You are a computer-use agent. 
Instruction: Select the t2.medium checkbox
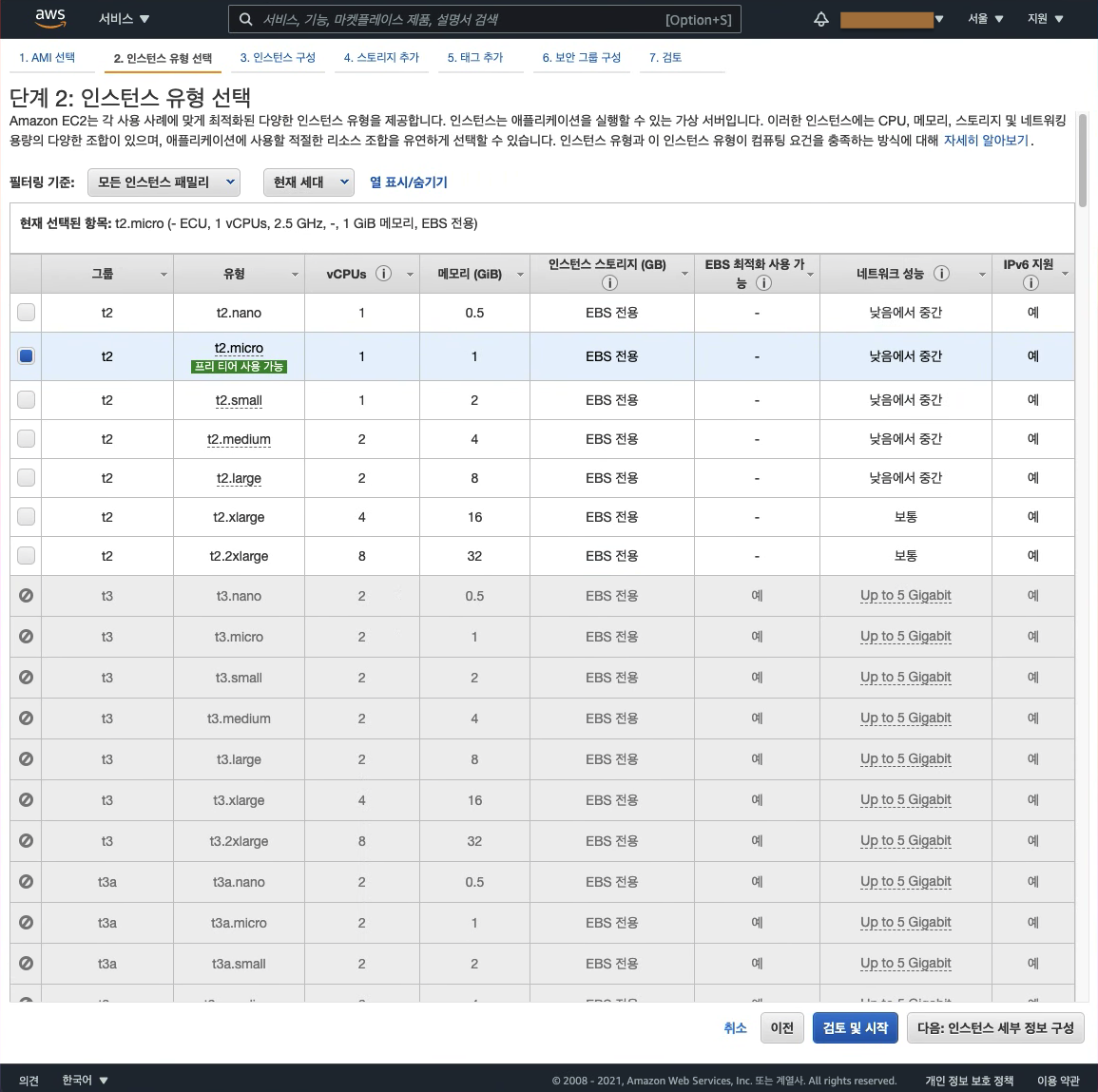coord(26,439)
